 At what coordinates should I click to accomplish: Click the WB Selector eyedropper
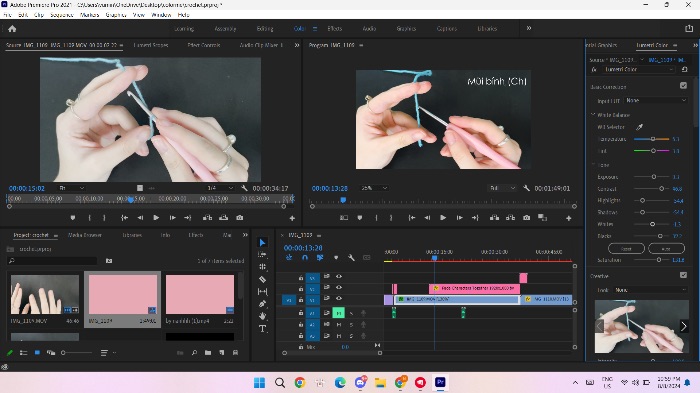639,127
